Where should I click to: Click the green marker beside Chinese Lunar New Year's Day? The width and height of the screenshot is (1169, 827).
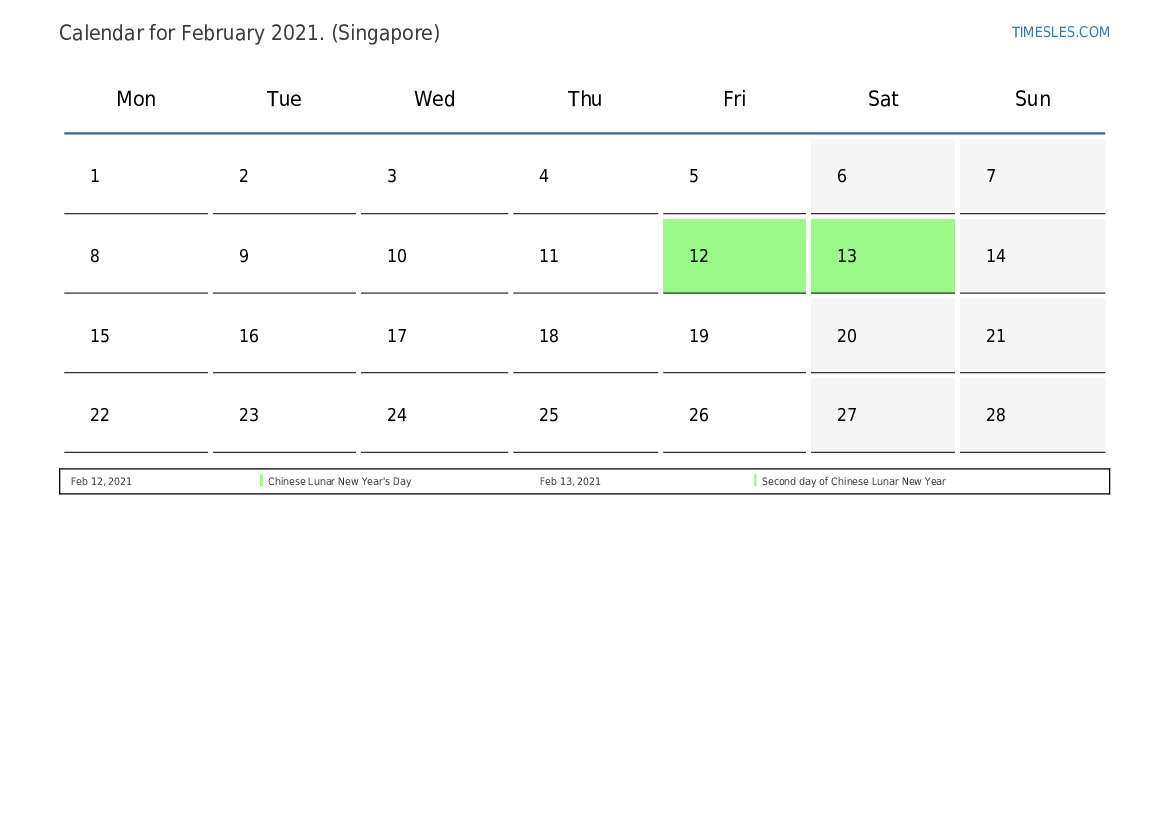(261, 481)
